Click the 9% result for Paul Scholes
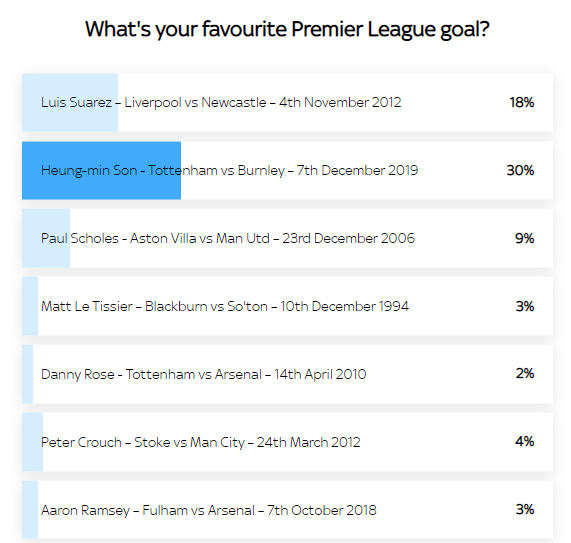This screenshot has width=571, height=543. 524,238
